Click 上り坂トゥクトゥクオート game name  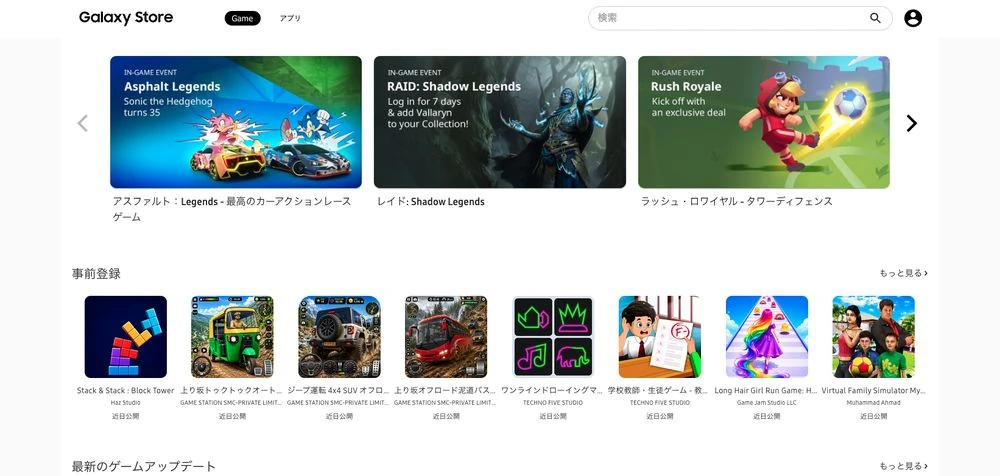[232, 390]
